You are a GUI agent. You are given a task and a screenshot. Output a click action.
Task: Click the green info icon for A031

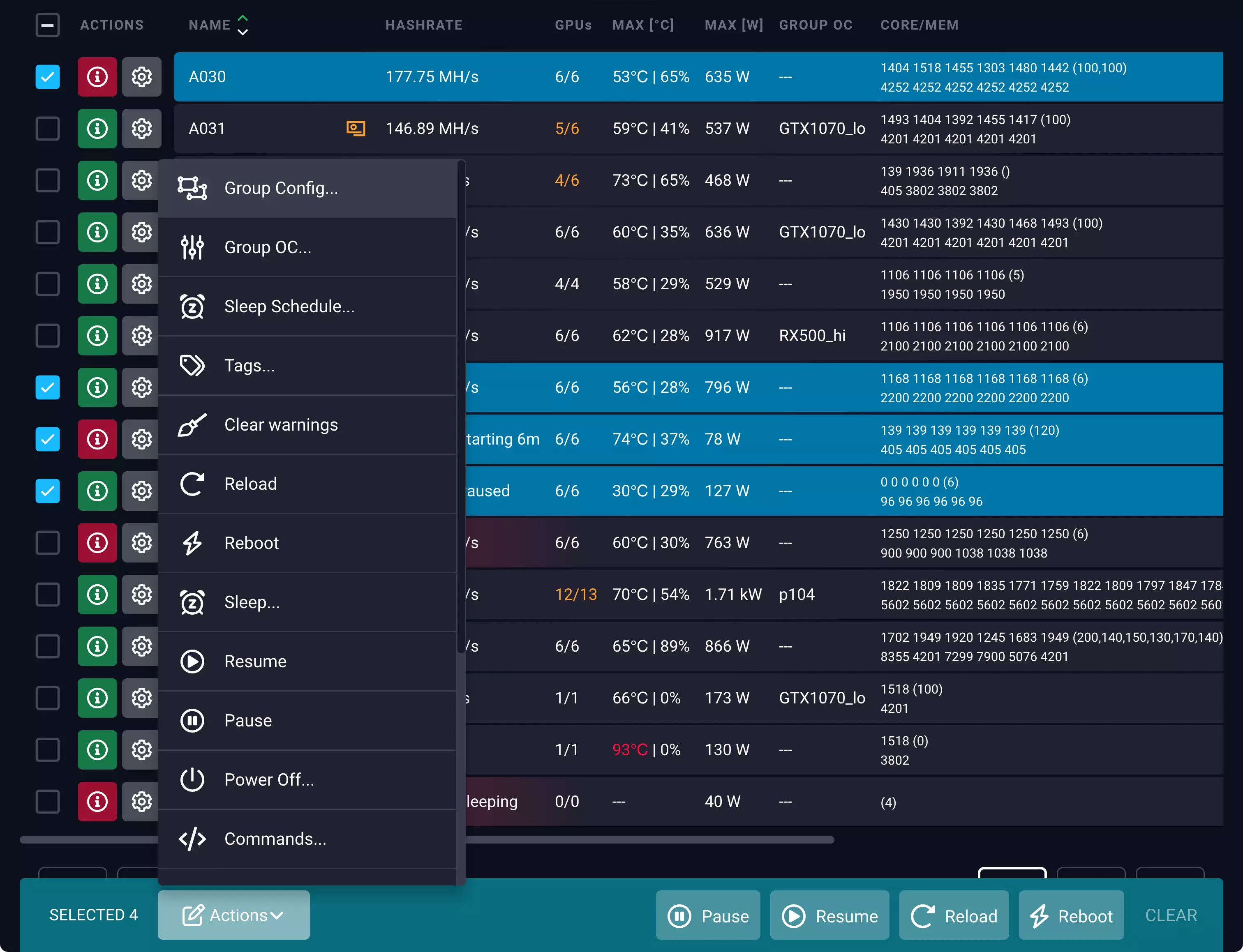point(97,129)
